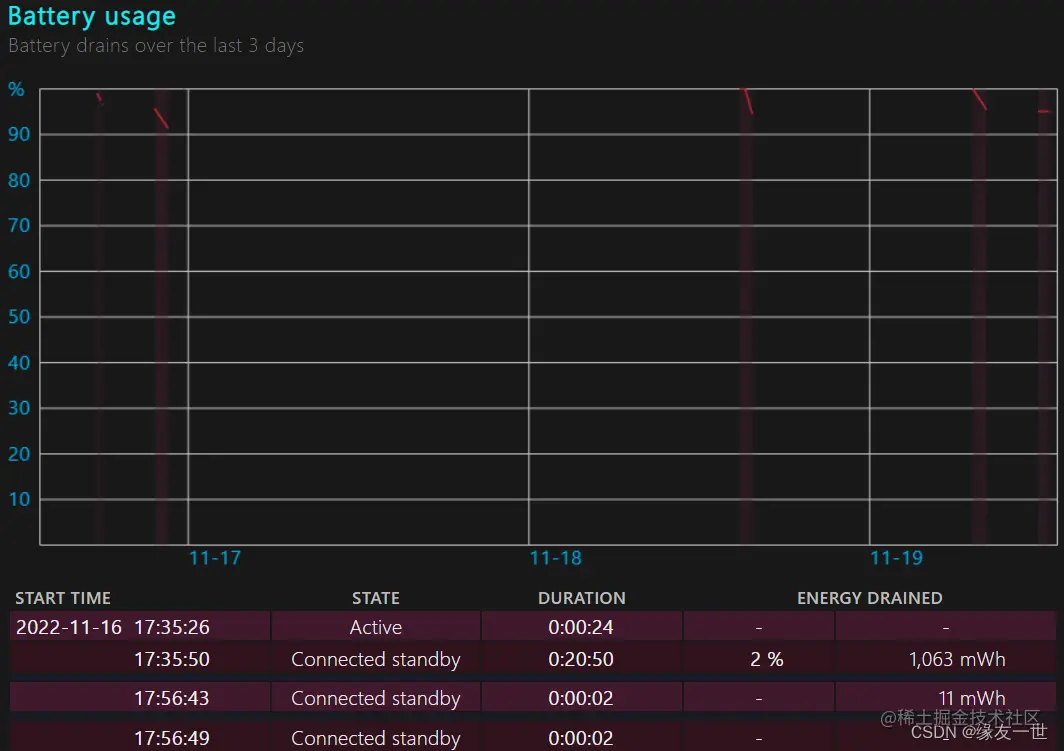The height and width of the screenshot is (751, 1064).
Task: Click the ENERGY DRAINED column header
Action: pyautogui.click(x=869, y=598)
